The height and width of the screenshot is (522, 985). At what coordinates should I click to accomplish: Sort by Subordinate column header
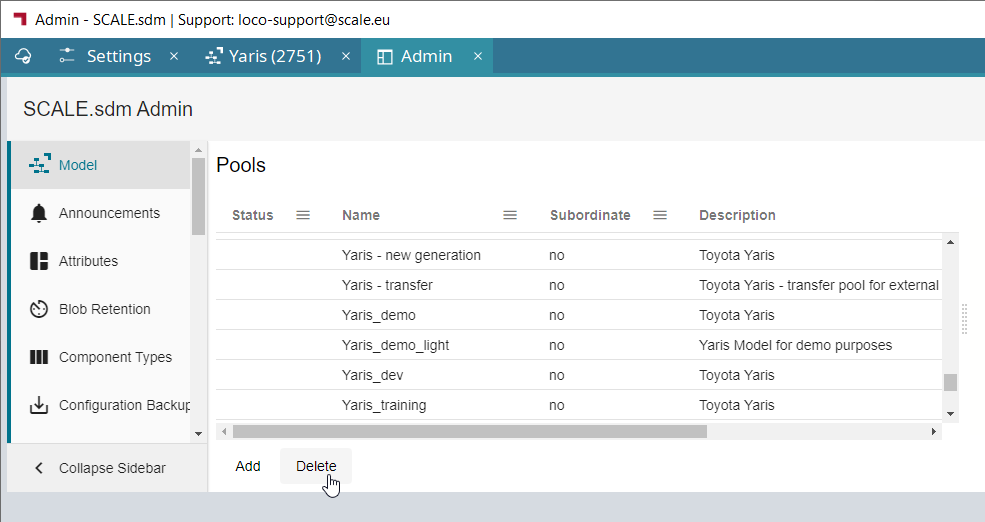point(590,215)
